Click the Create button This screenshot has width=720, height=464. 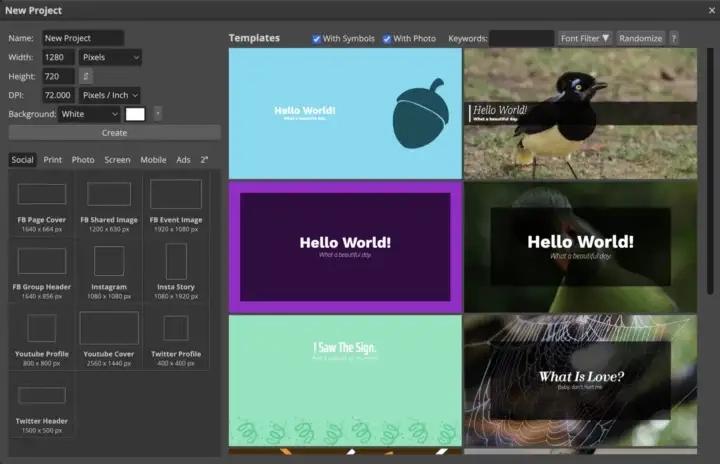(114, 133)
